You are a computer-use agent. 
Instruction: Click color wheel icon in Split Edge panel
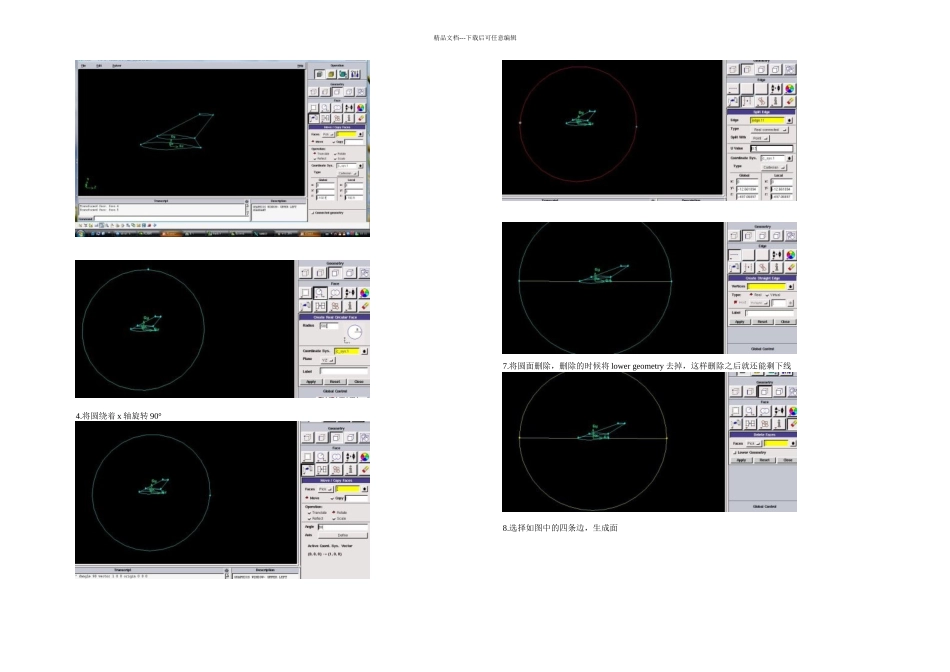pyautogui.click(x=789, y=88)
